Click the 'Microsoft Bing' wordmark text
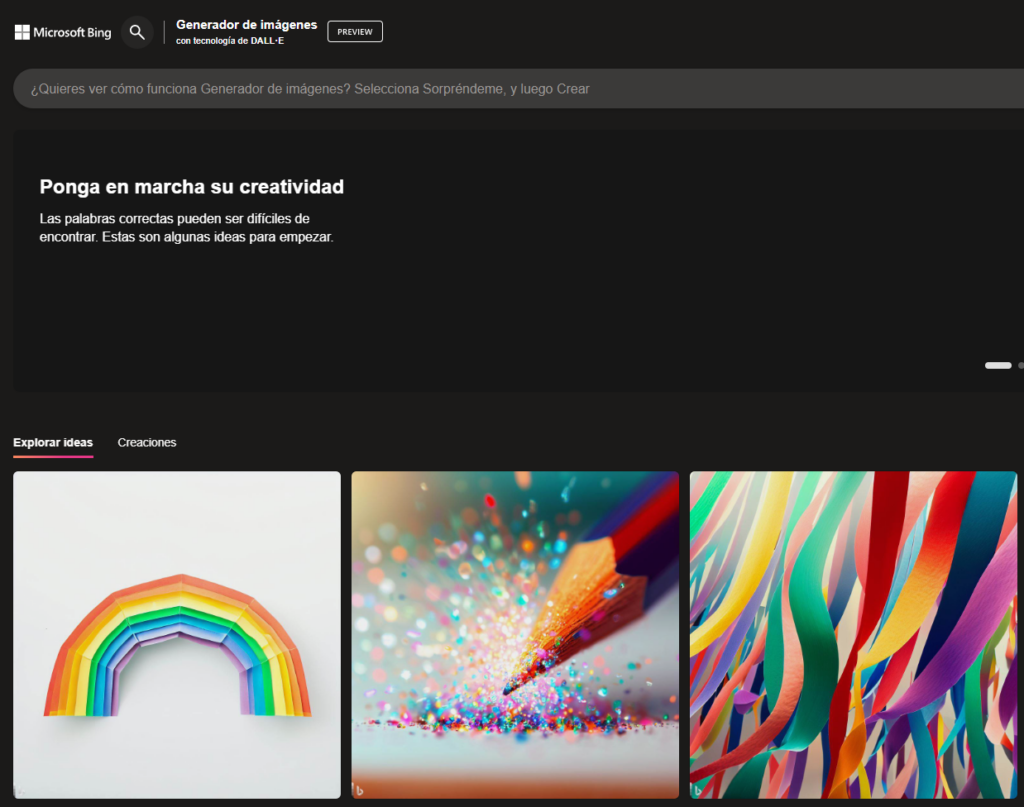Image resolution: width=1024 pixels, height=807 pixels. pyautogui.click(x=72, y=32)
